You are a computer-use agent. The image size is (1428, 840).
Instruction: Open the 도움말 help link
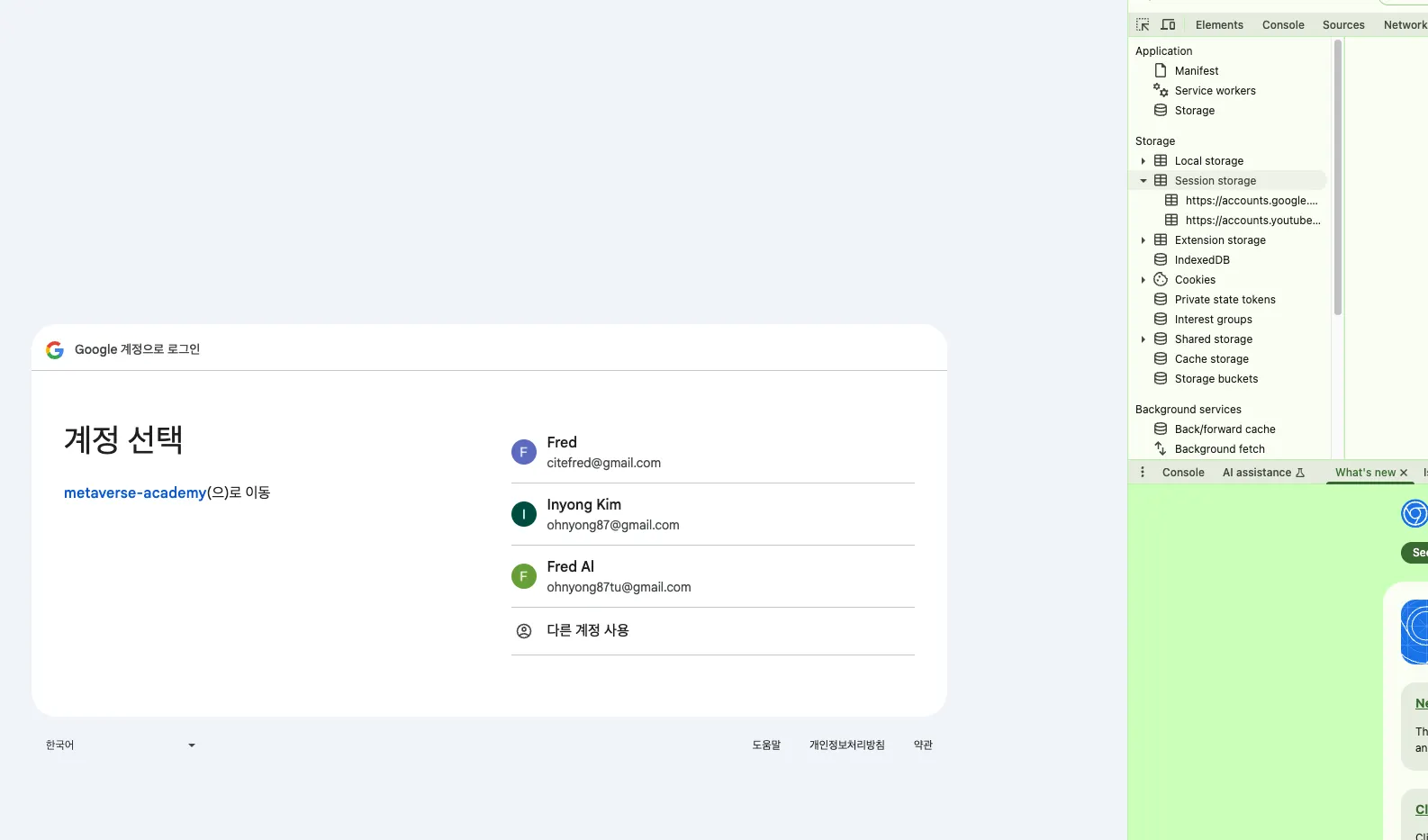point(766,745)
